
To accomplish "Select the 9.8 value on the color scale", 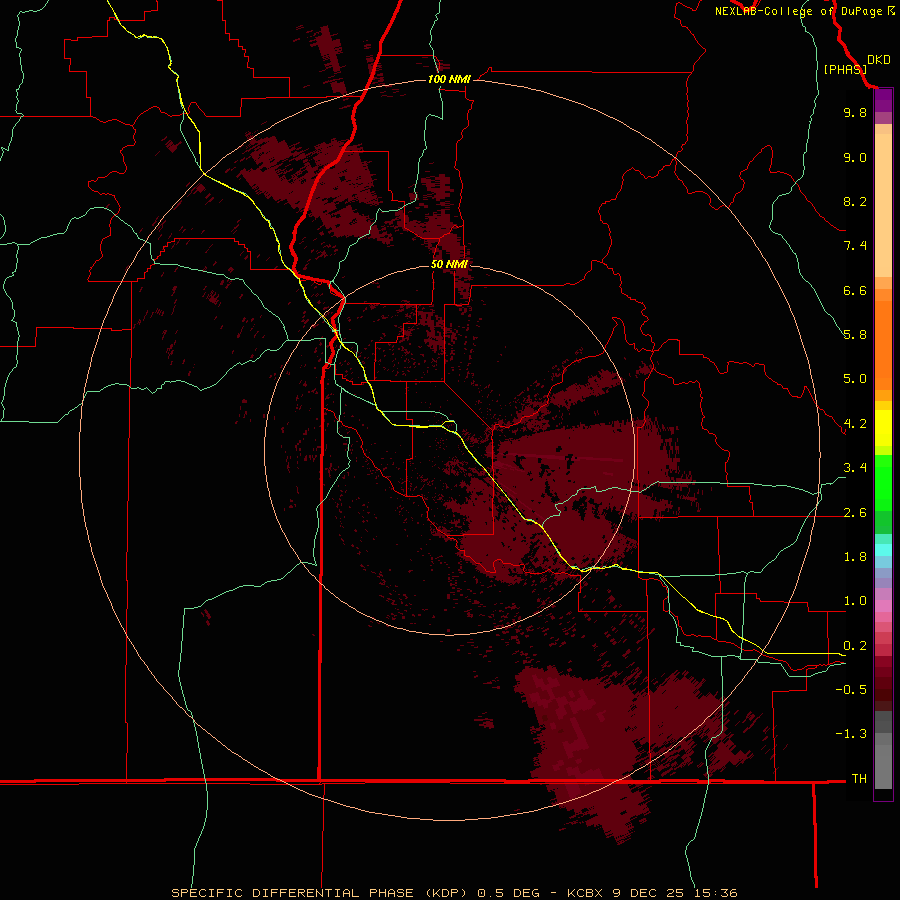I will [x=855, y=112].
